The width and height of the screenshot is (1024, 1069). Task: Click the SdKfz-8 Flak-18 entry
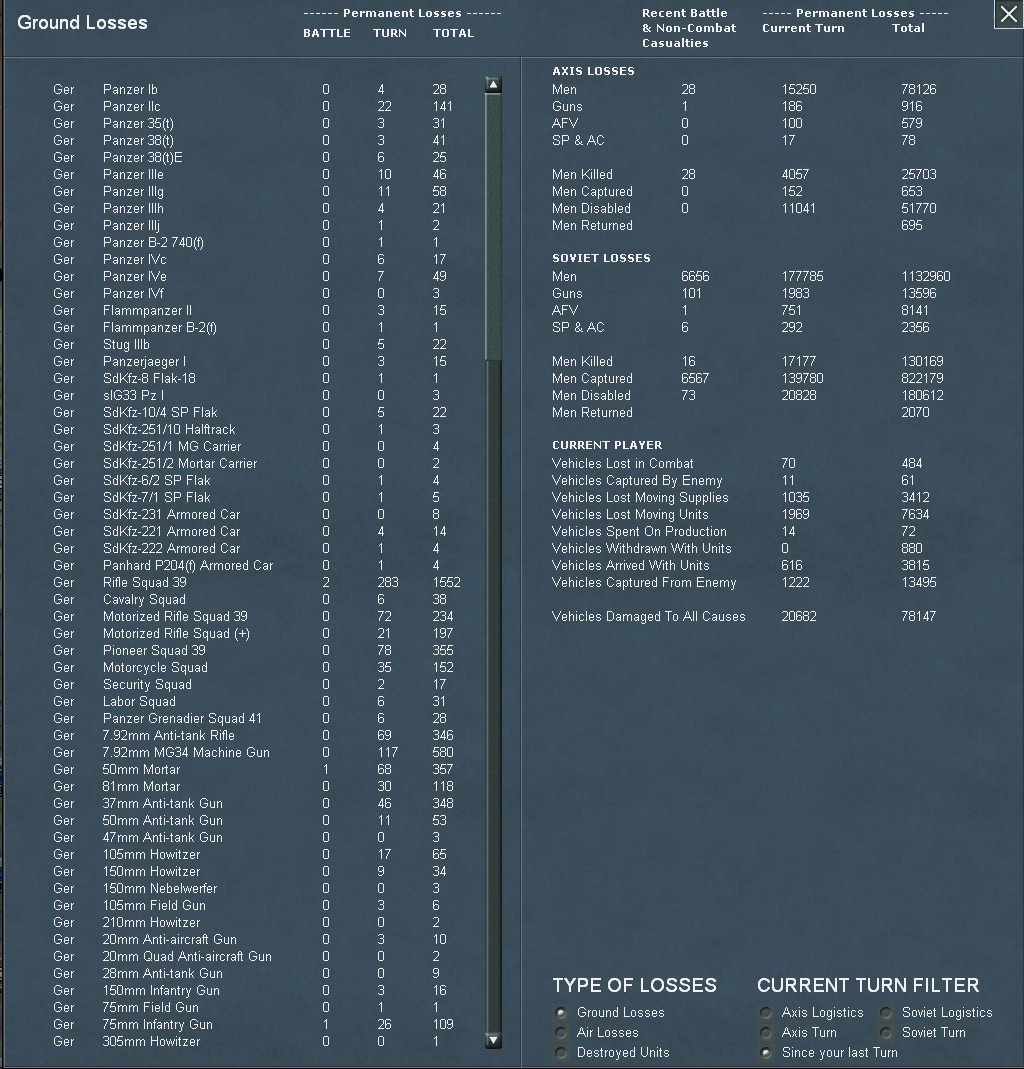149,378
